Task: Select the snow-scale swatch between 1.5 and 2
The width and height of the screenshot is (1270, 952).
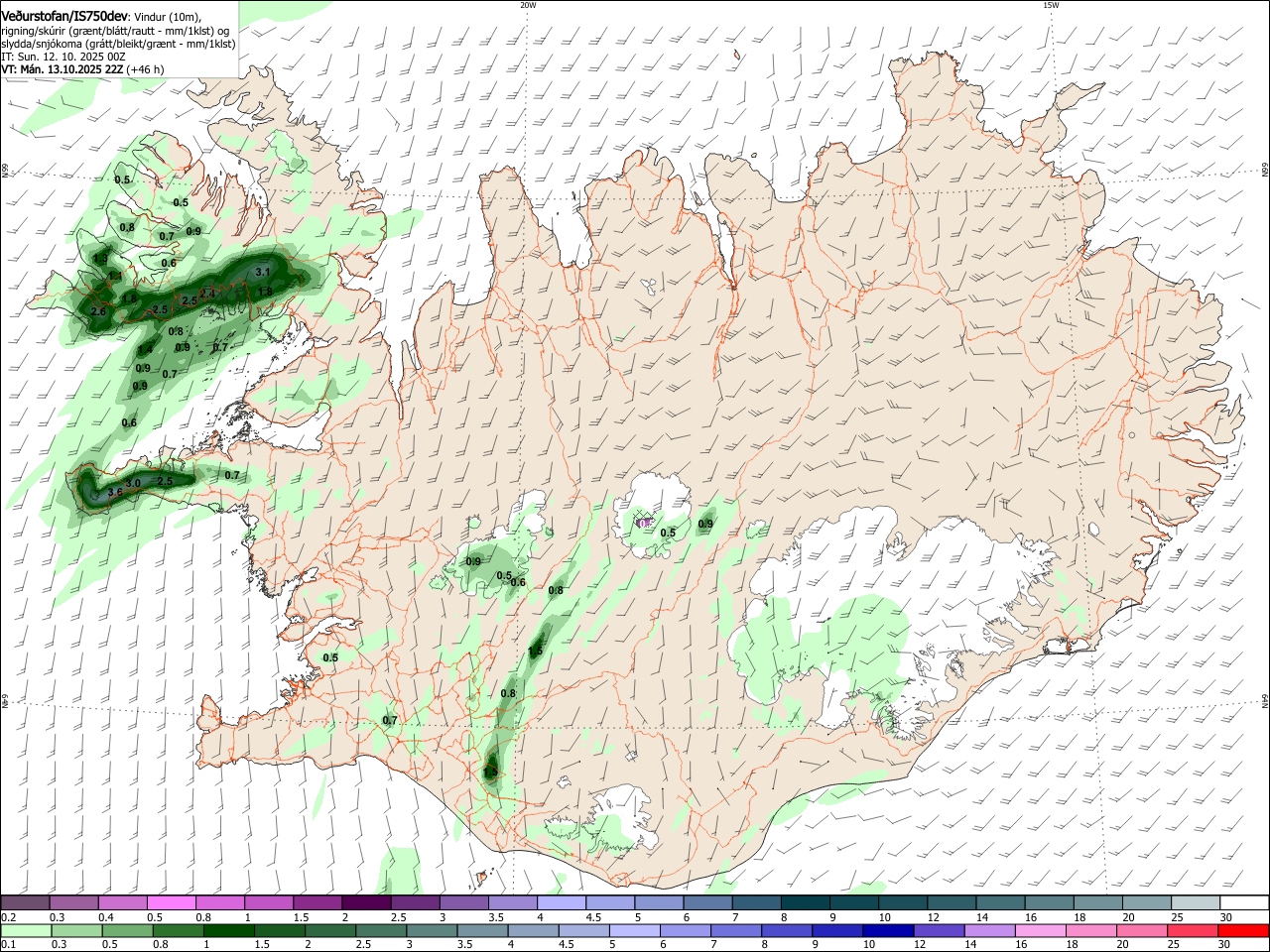Action: pyautogui.click(x=317, y=903)
